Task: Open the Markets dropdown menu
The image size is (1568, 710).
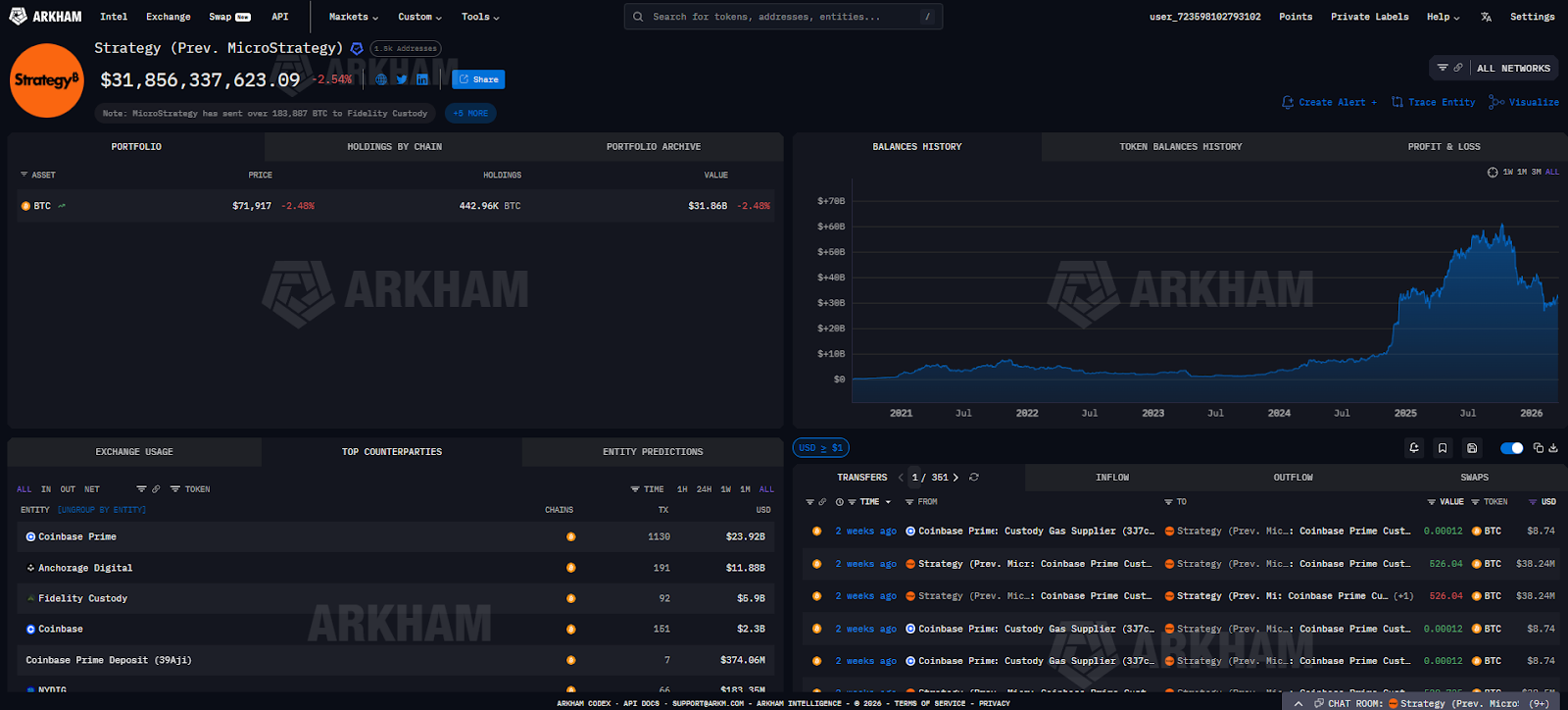Action: pyautogui.click(x=354, y=17)
